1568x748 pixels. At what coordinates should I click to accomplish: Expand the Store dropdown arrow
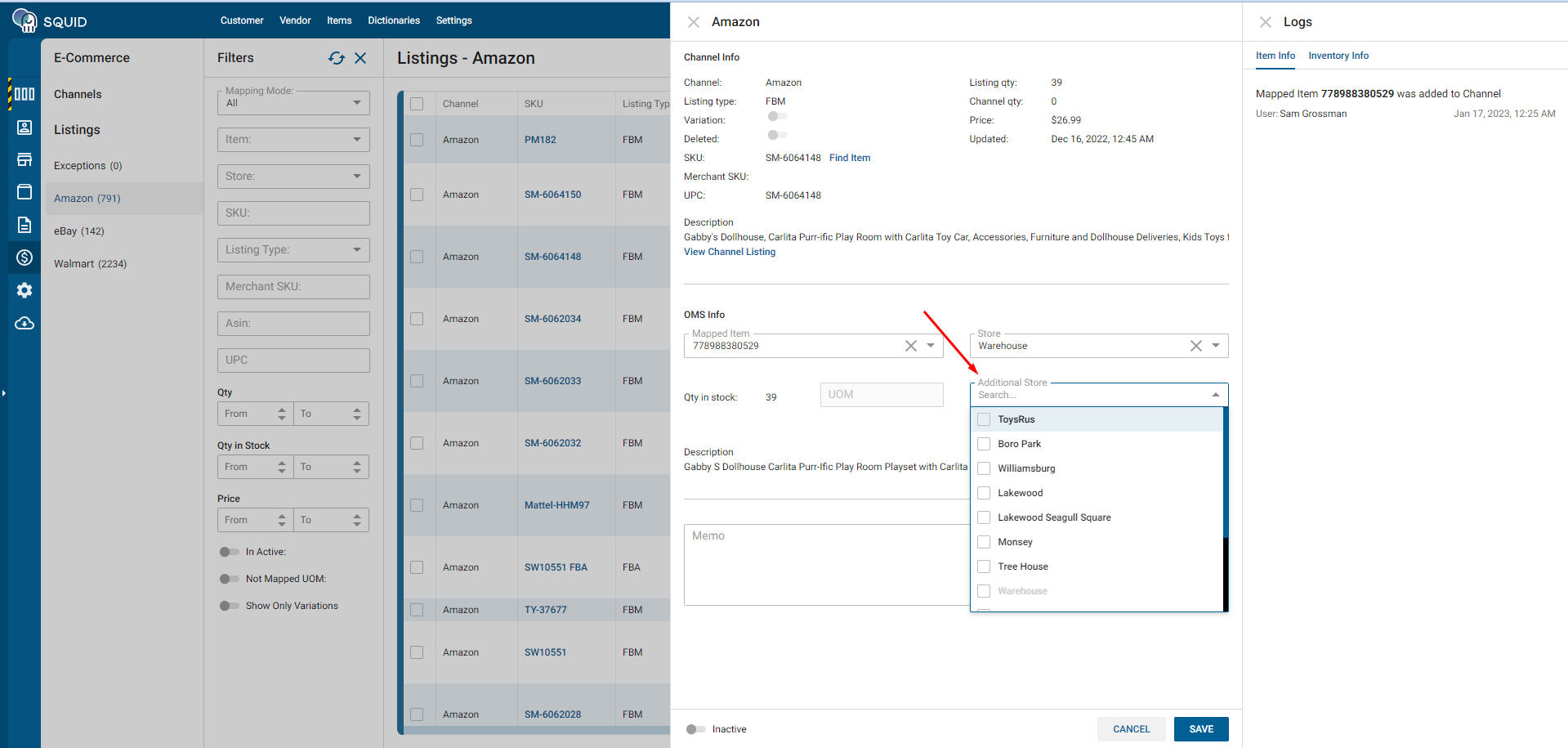(x=1216, y=346)
